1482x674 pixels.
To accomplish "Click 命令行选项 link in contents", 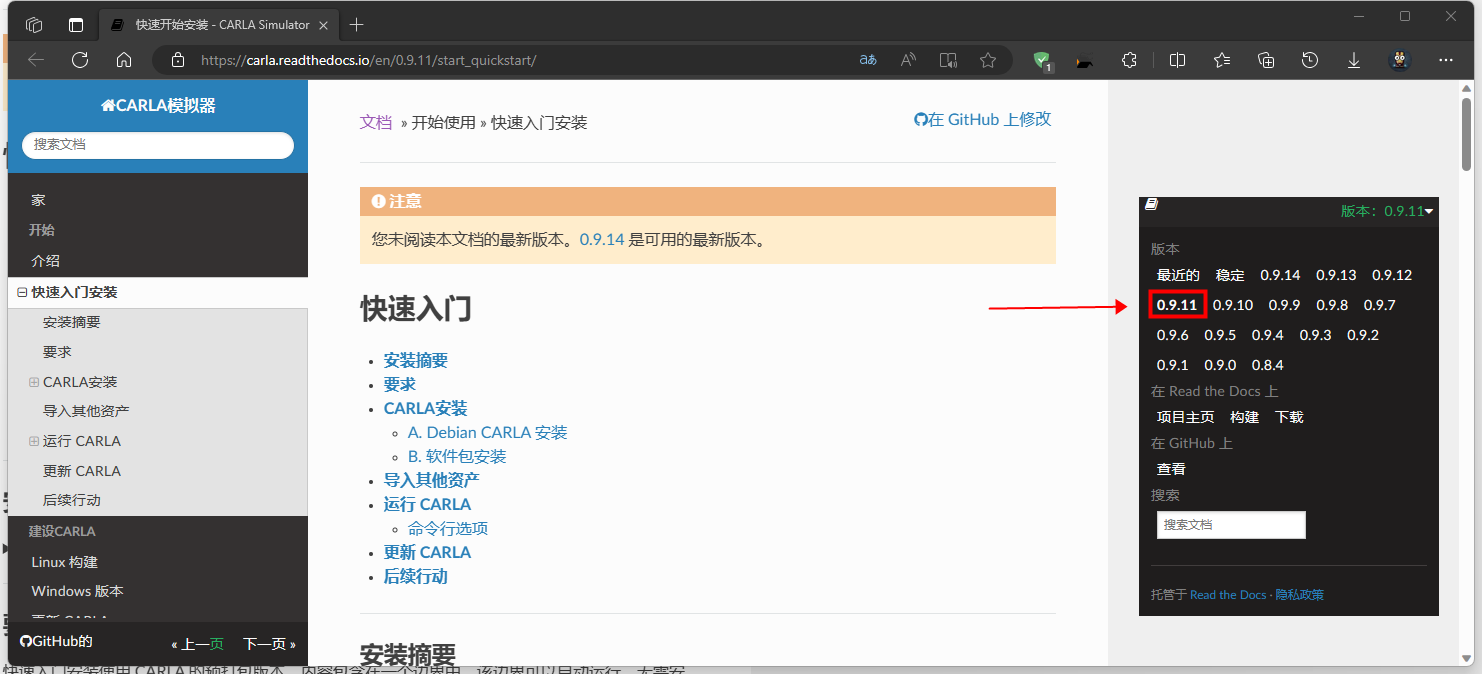I will [x=448, y=529].
